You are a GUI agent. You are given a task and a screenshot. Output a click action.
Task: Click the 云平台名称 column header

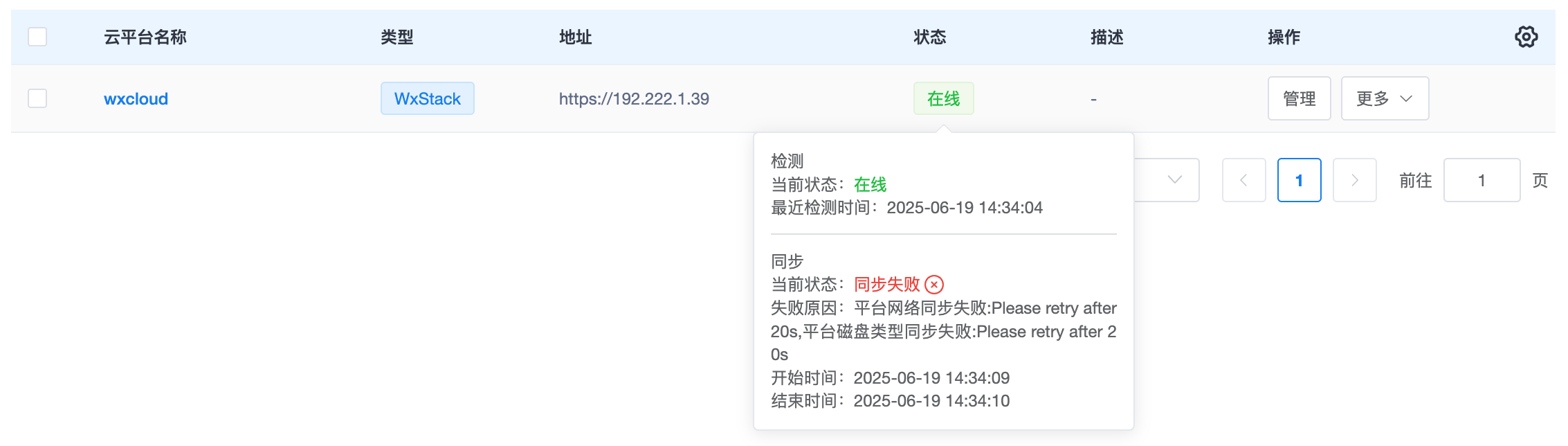coord(145,37)
